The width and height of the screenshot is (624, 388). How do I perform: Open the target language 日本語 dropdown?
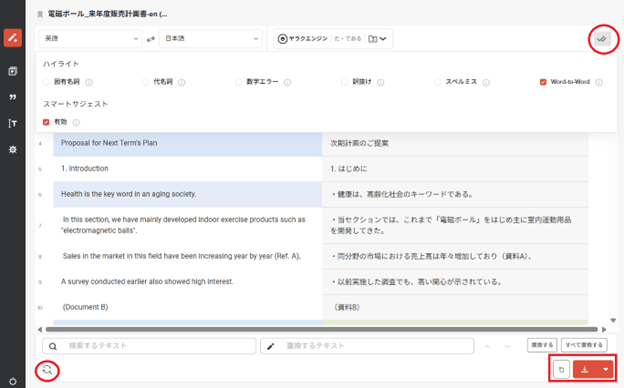pos(211,39)
